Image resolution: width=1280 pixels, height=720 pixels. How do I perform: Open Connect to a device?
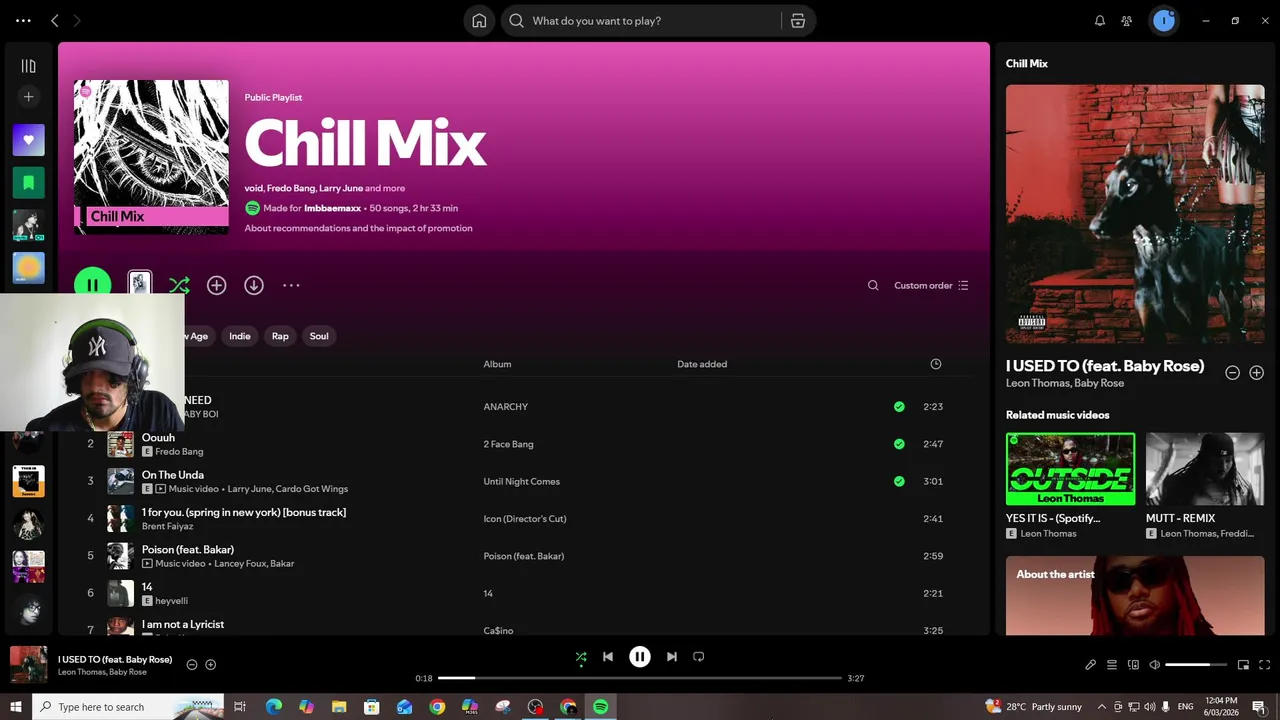[x=1133, y=665]
